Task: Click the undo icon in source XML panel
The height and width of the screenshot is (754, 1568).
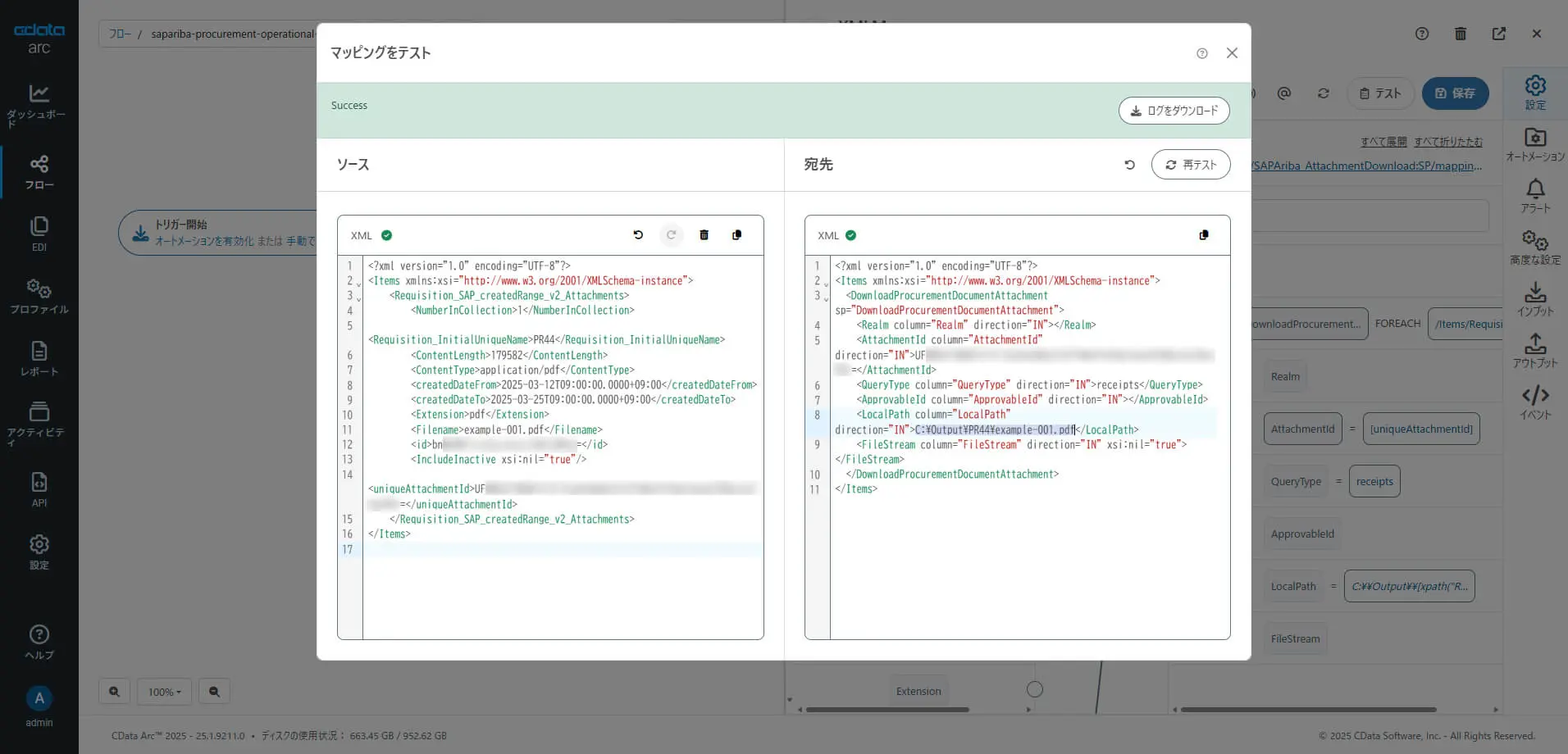Action: pyautogui.click(x=638, y=235)
